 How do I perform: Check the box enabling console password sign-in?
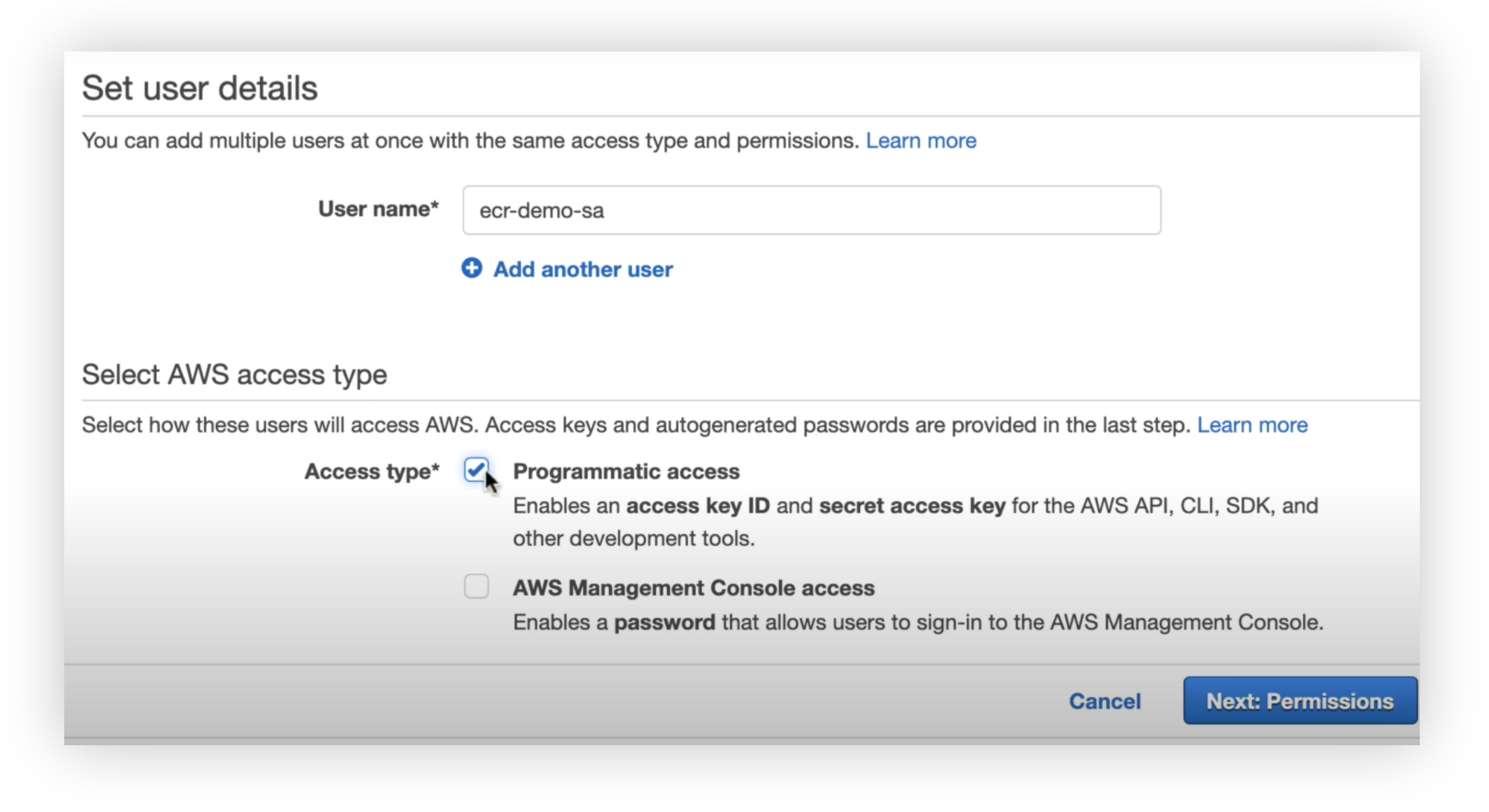[476, 587]
